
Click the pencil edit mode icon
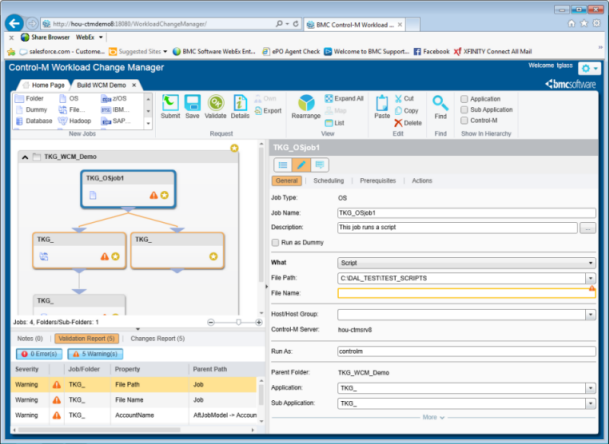pyautogui.click(x=301, y=165)
